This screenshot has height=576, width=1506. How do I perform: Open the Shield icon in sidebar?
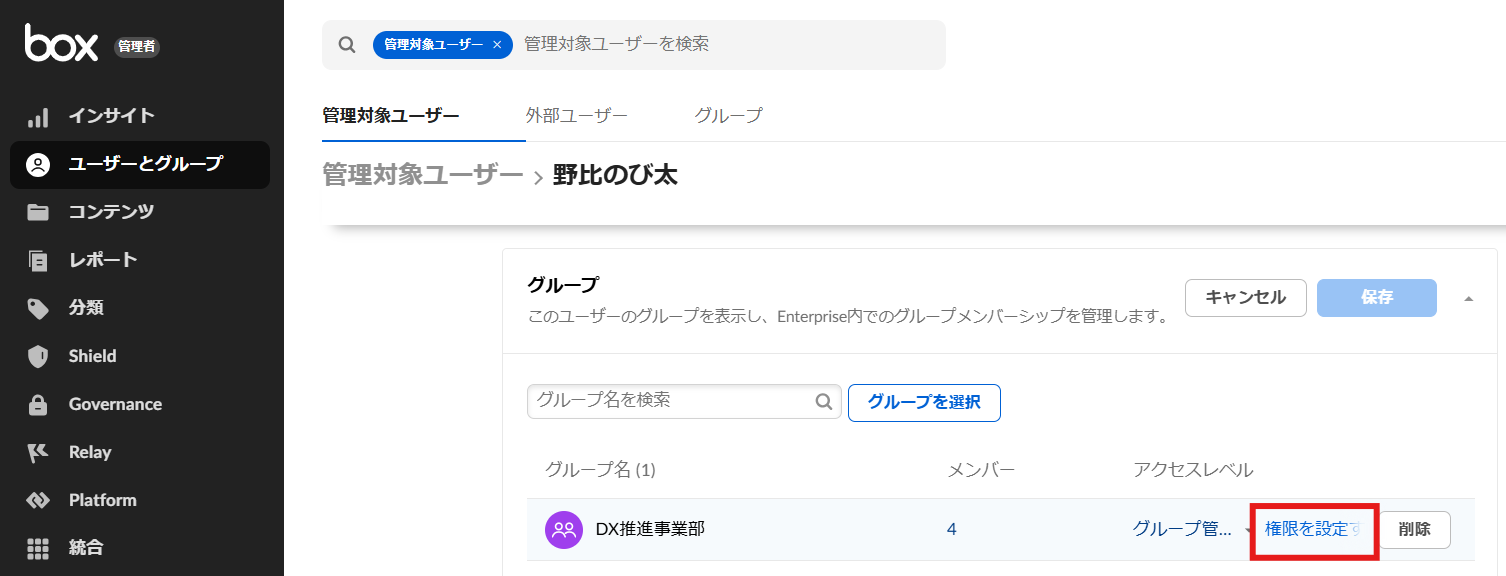[38, 356]
